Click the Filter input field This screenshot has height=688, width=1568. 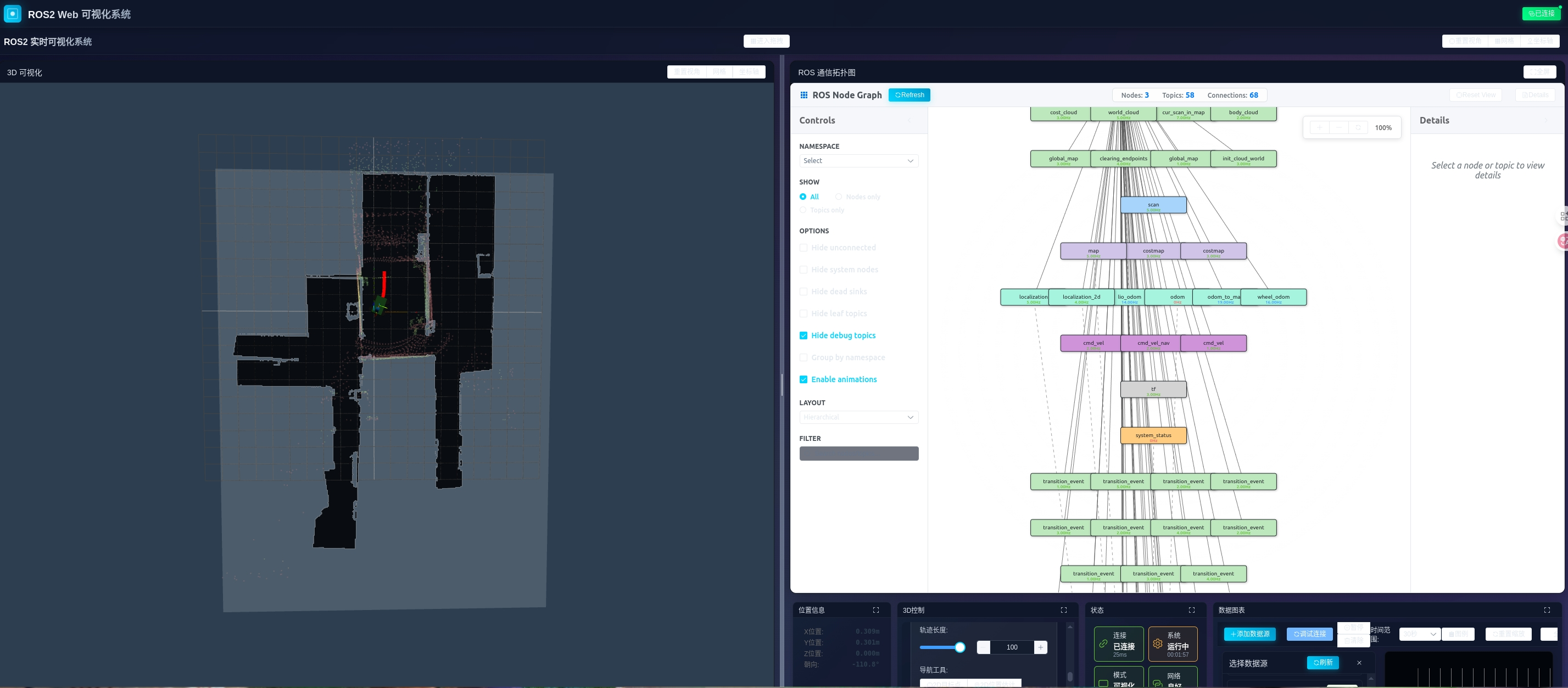coord(858,454)
